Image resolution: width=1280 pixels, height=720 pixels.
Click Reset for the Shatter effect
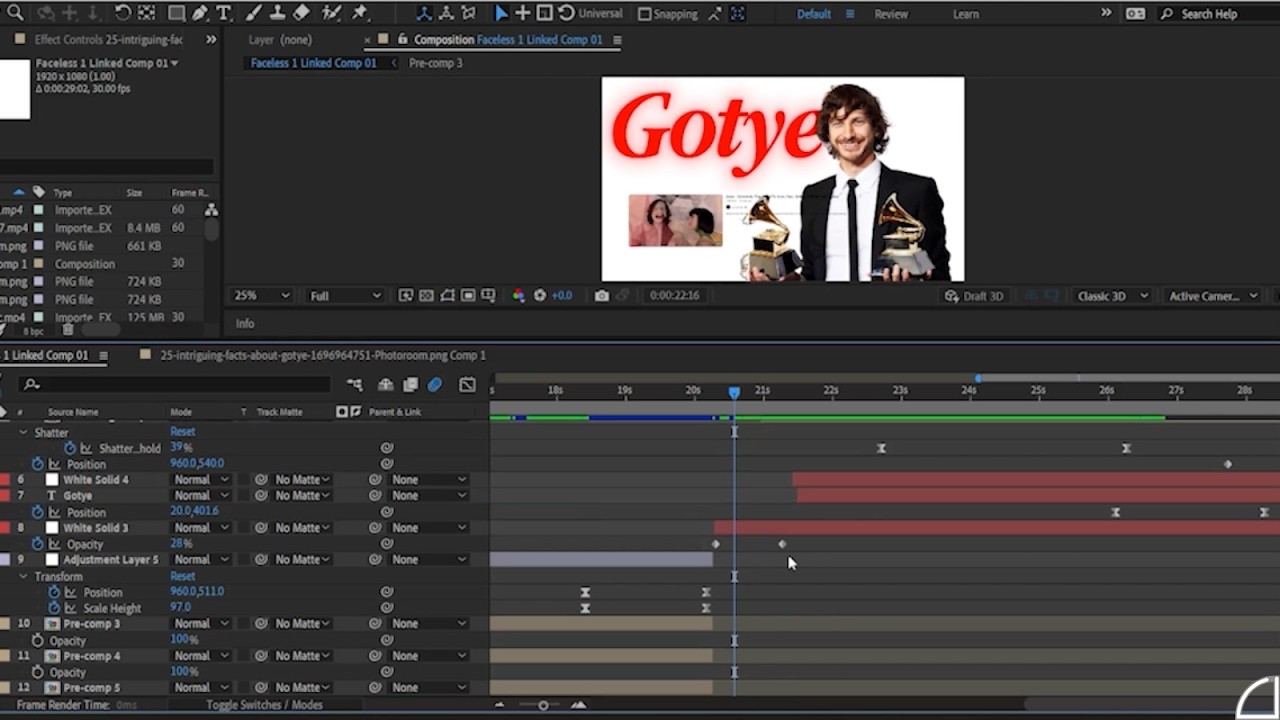(x=182, y=432)
